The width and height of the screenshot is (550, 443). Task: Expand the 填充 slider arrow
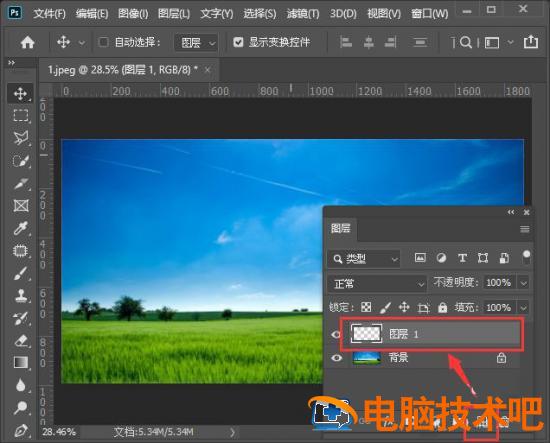point(523,308)
